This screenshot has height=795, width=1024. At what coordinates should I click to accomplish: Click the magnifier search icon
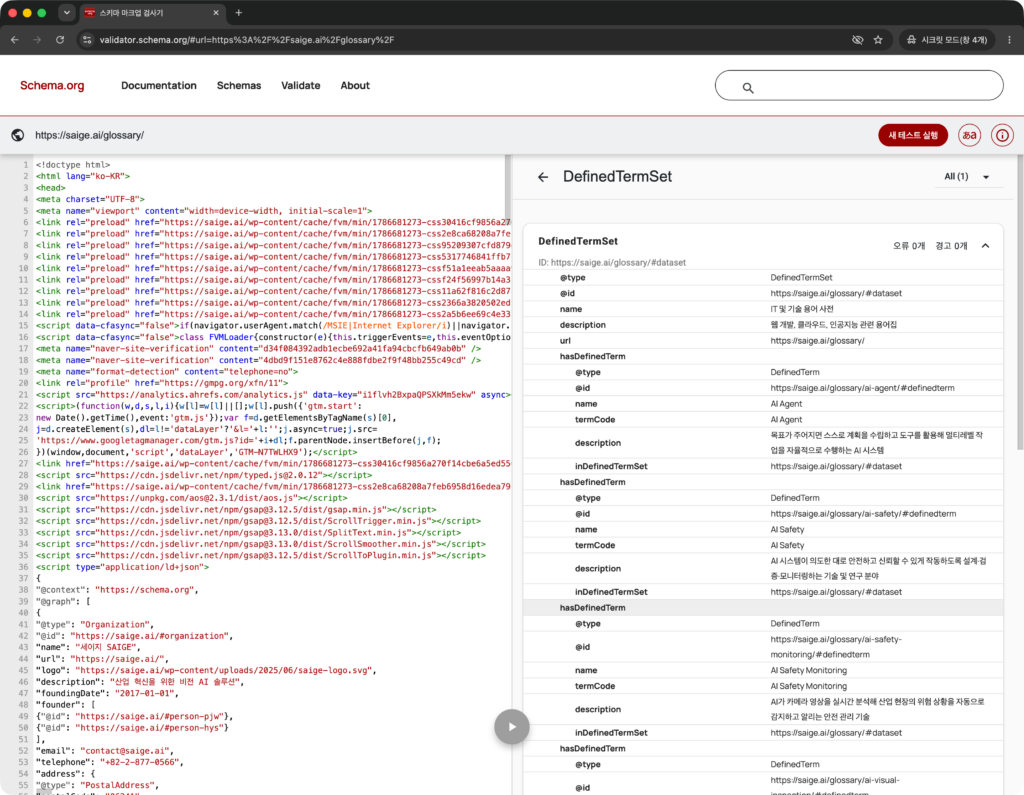coord(748,88)
